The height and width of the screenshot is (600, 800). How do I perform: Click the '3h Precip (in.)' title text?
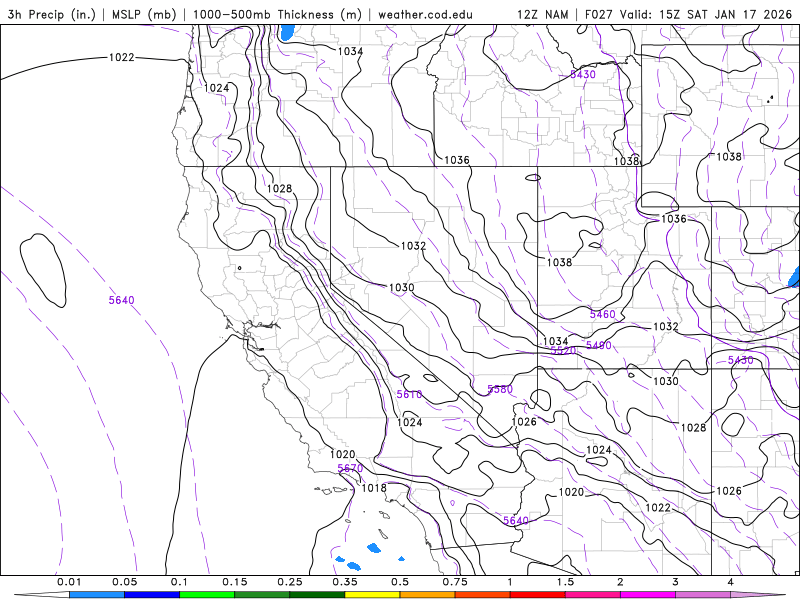click(52, 14)
